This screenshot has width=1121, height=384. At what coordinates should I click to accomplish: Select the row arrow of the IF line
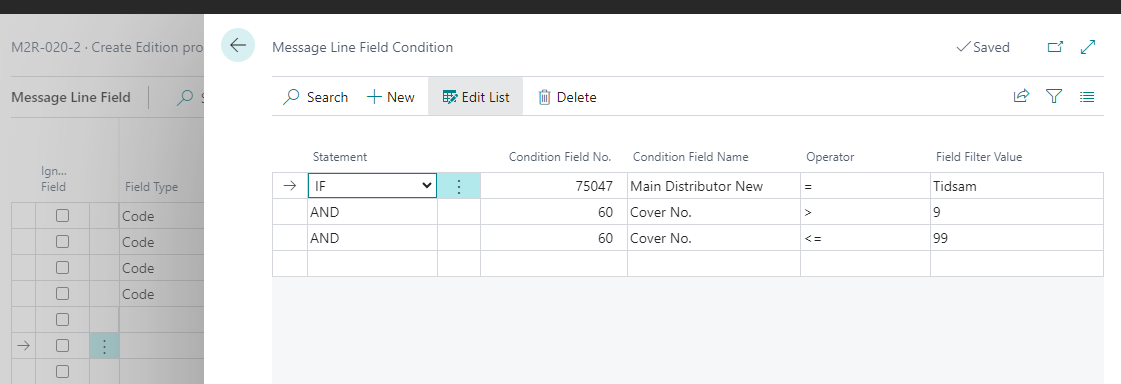coord(290,186)
